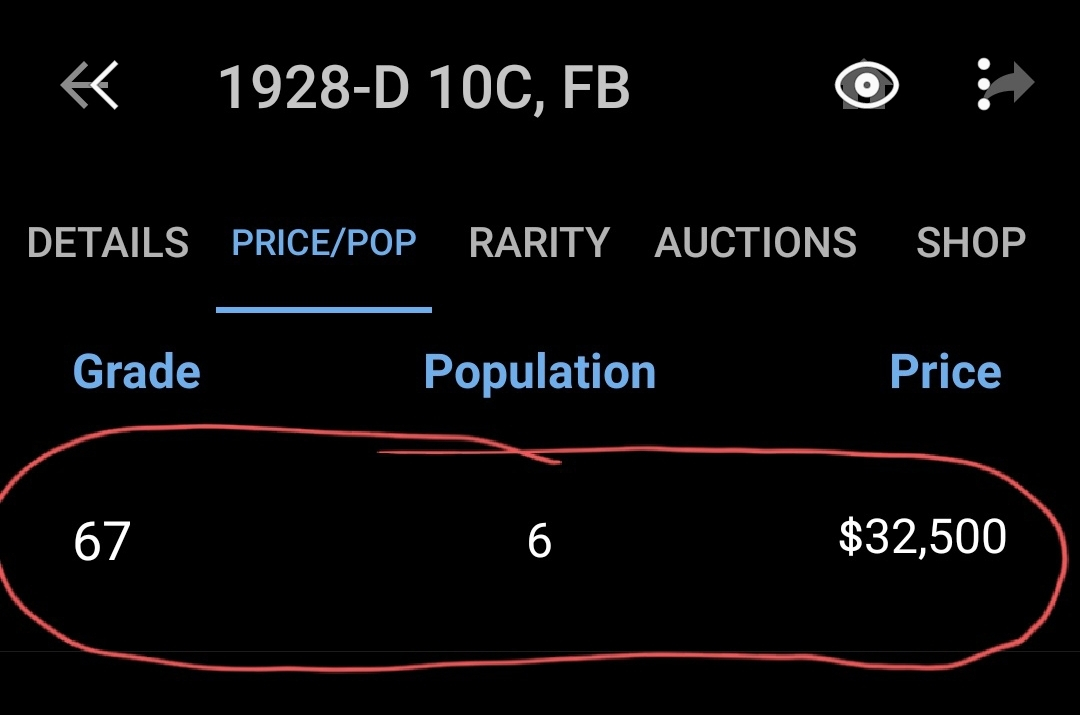Open the DETAILS tab
Screen dimensions: 1080x715
tap(107, 242)
